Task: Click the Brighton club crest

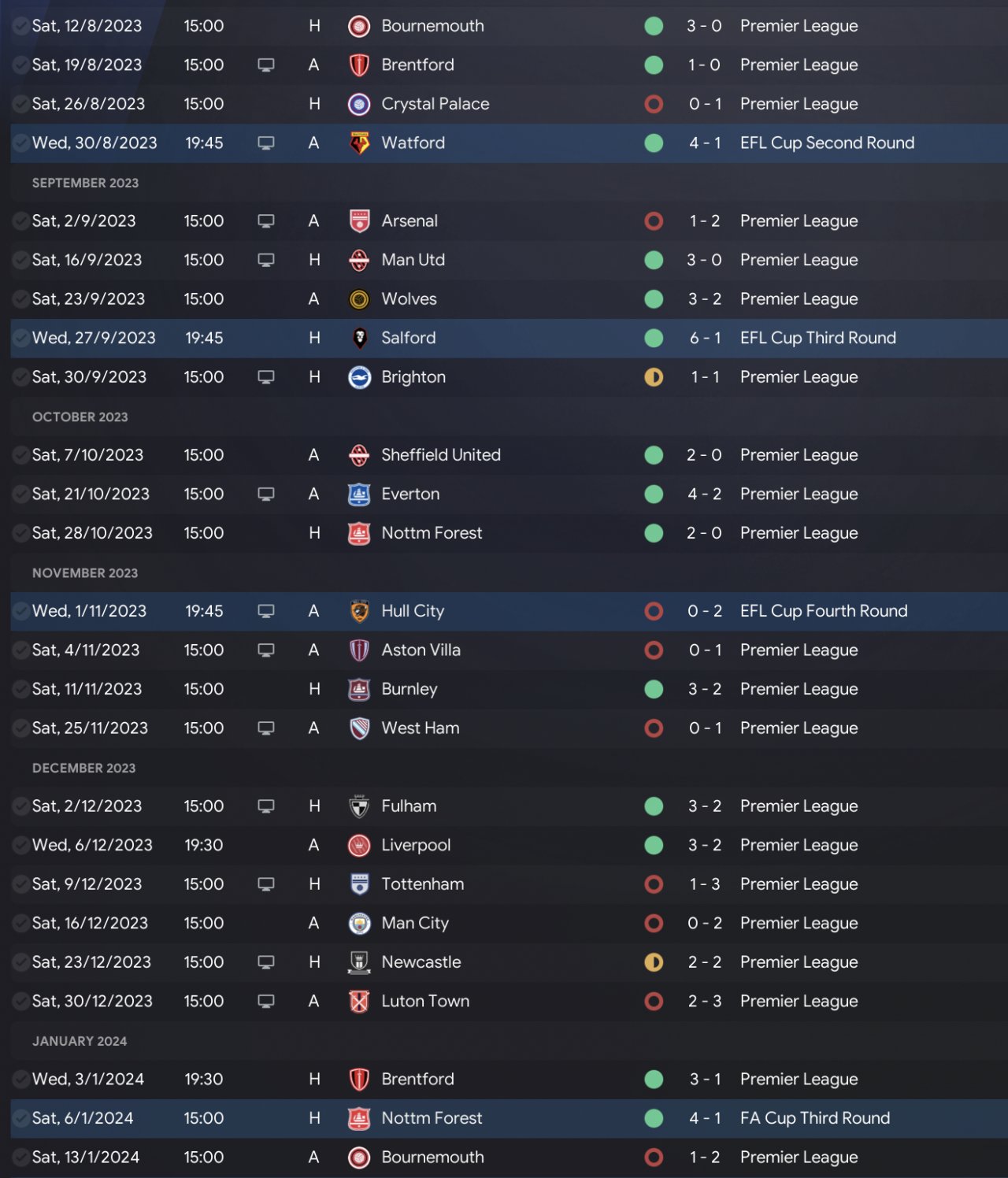Action: (x=359, y=378)
